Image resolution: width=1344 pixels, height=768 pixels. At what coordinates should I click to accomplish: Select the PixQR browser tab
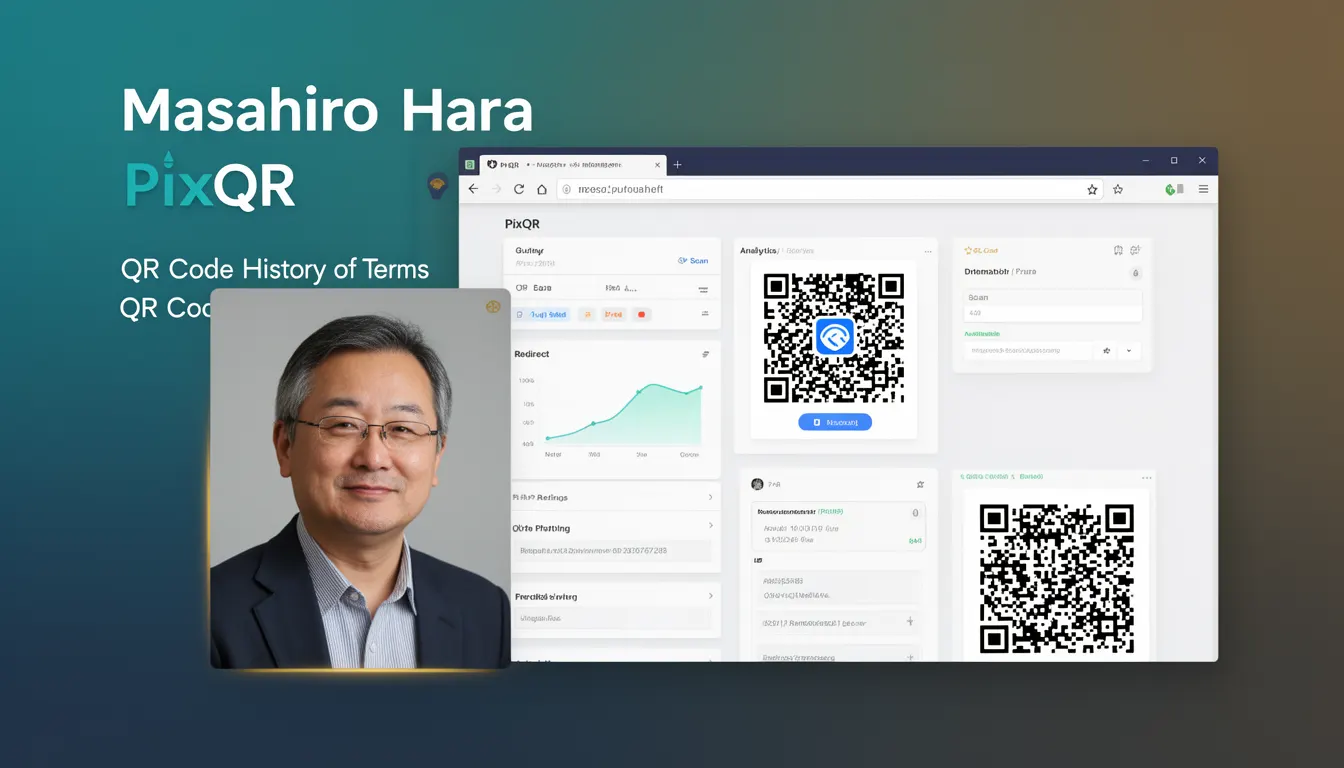click(x=573, y=164)
